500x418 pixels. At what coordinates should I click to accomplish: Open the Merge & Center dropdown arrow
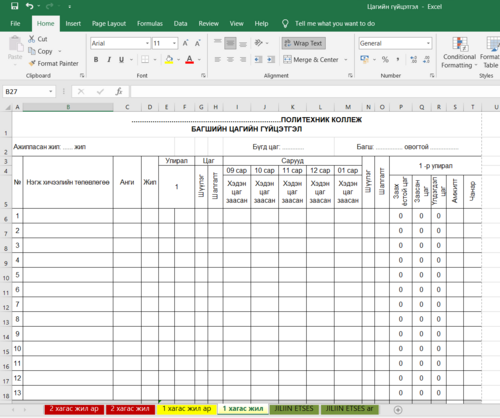pos(346,60)
